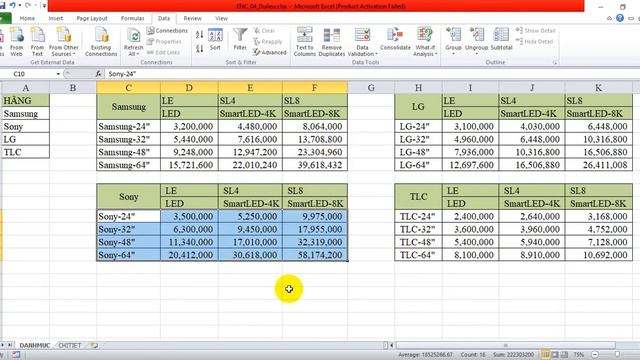Click the Insert Function fx icon
Viewport: 640px width, 360px height.
(x=98, y=74)
